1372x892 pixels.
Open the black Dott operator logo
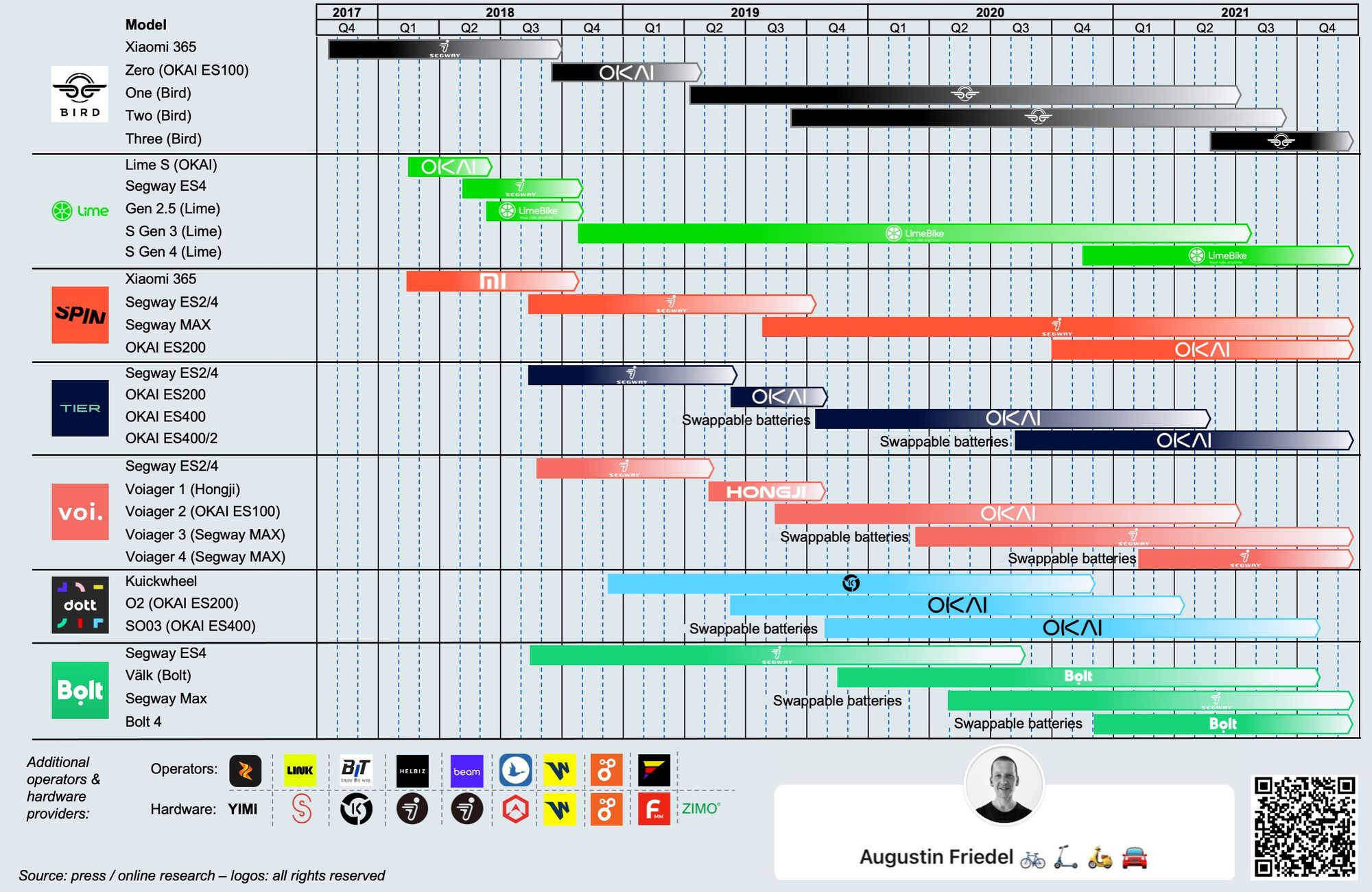[x=80, y=605]
